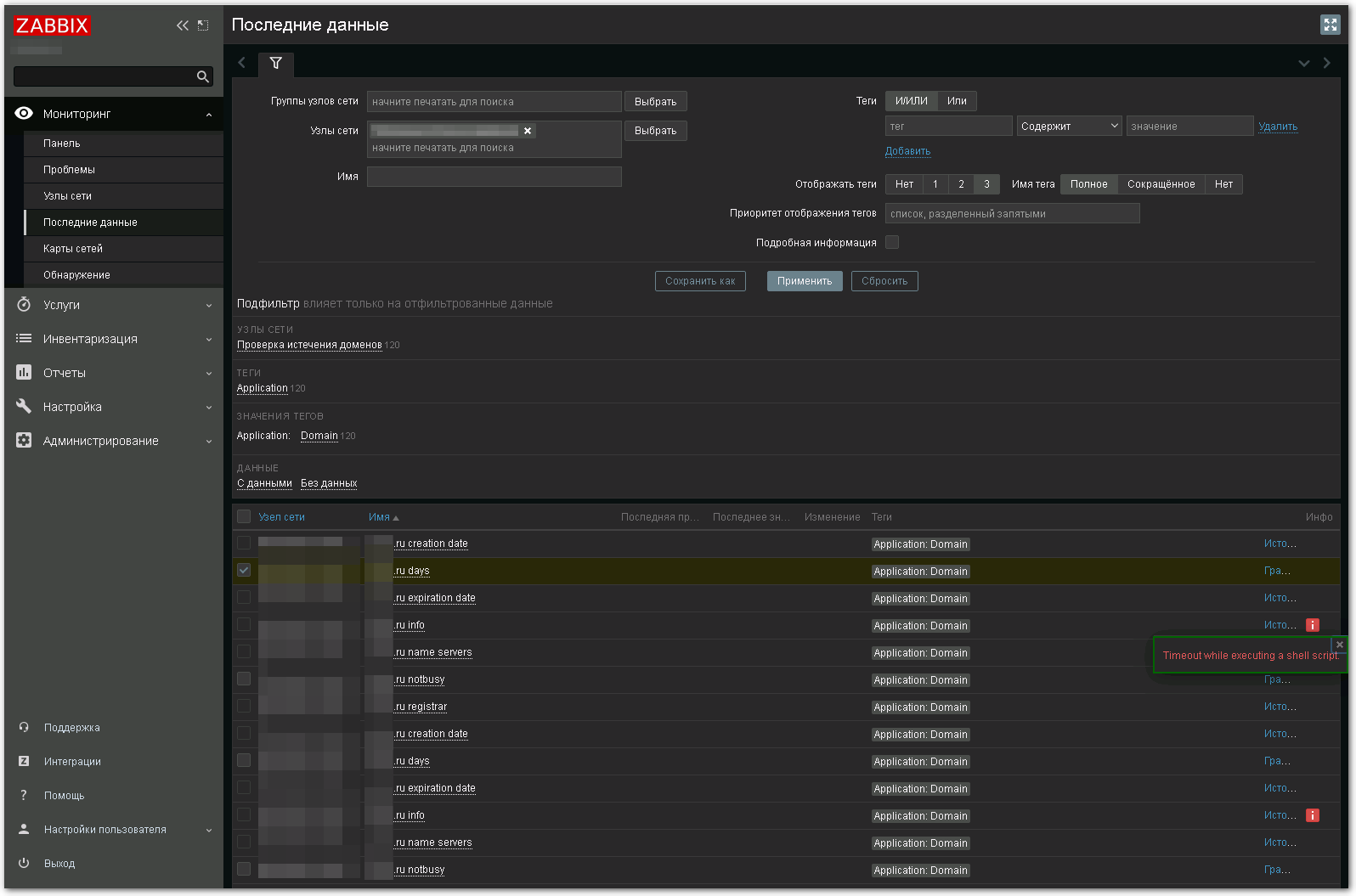Image resolution: width=1356 pixels, height=896 pixels.
Task: Click the С данными subfilter link
Action: click(264, 483)
